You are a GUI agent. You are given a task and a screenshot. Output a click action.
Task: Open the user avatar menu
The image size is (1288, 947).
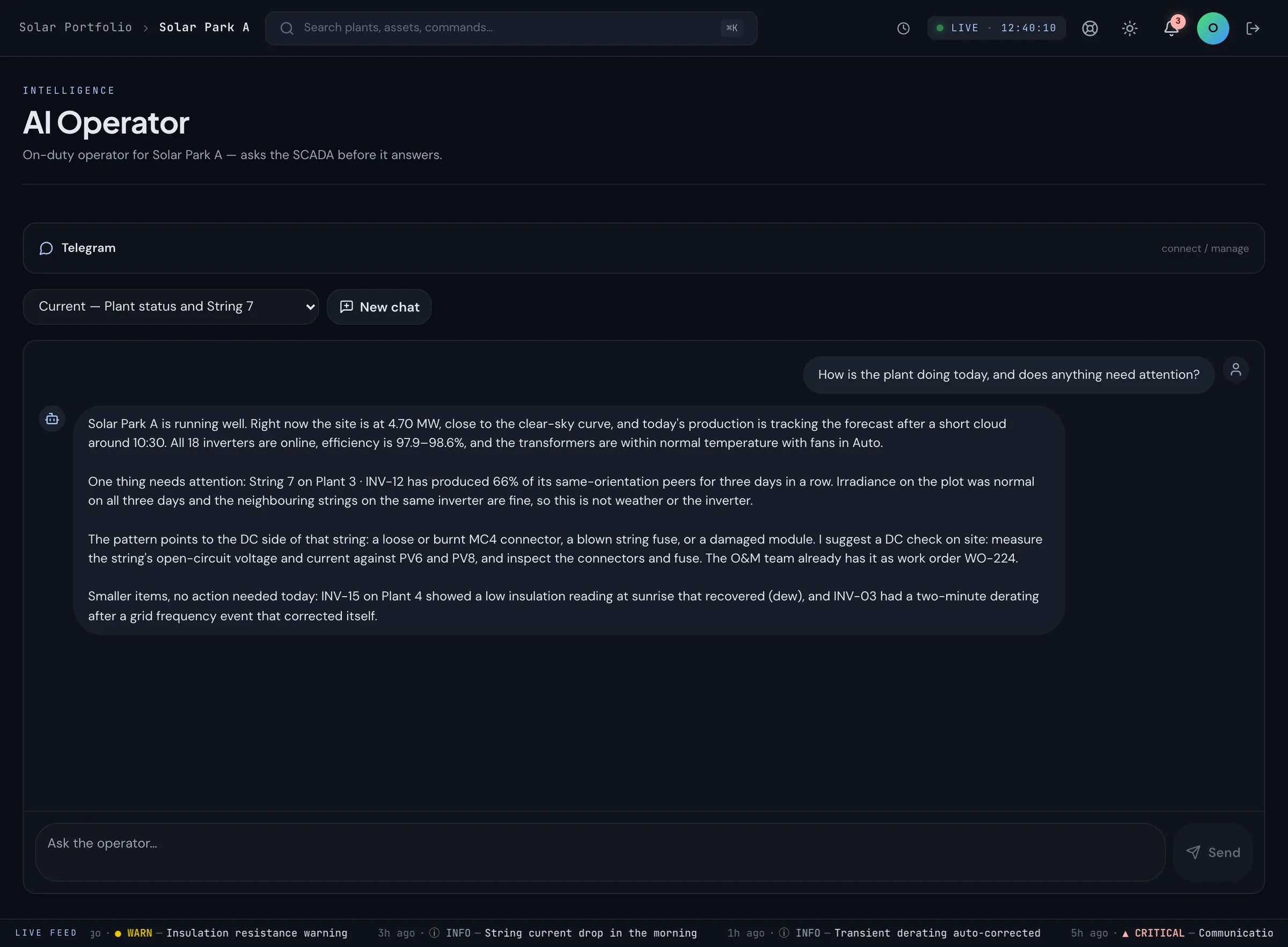pos(1213,28)
